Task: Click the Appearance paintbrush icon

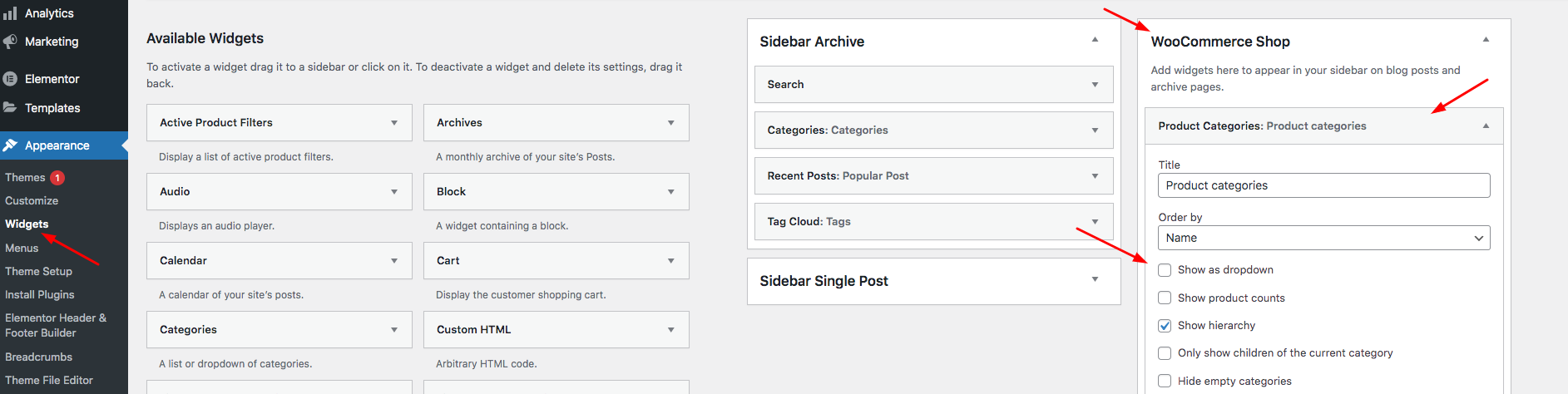Action: (10, 145)
